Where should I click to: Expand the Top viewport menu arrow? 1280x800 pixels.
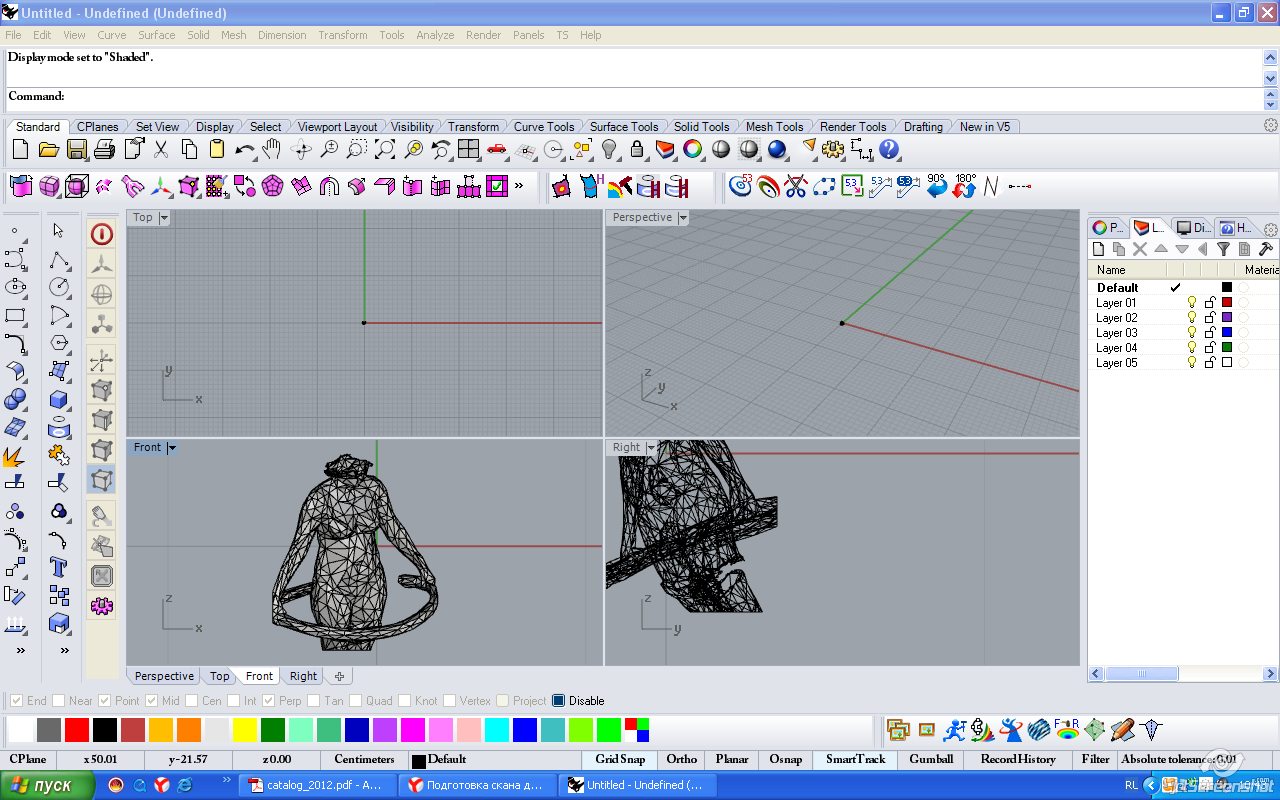(164, 218)
